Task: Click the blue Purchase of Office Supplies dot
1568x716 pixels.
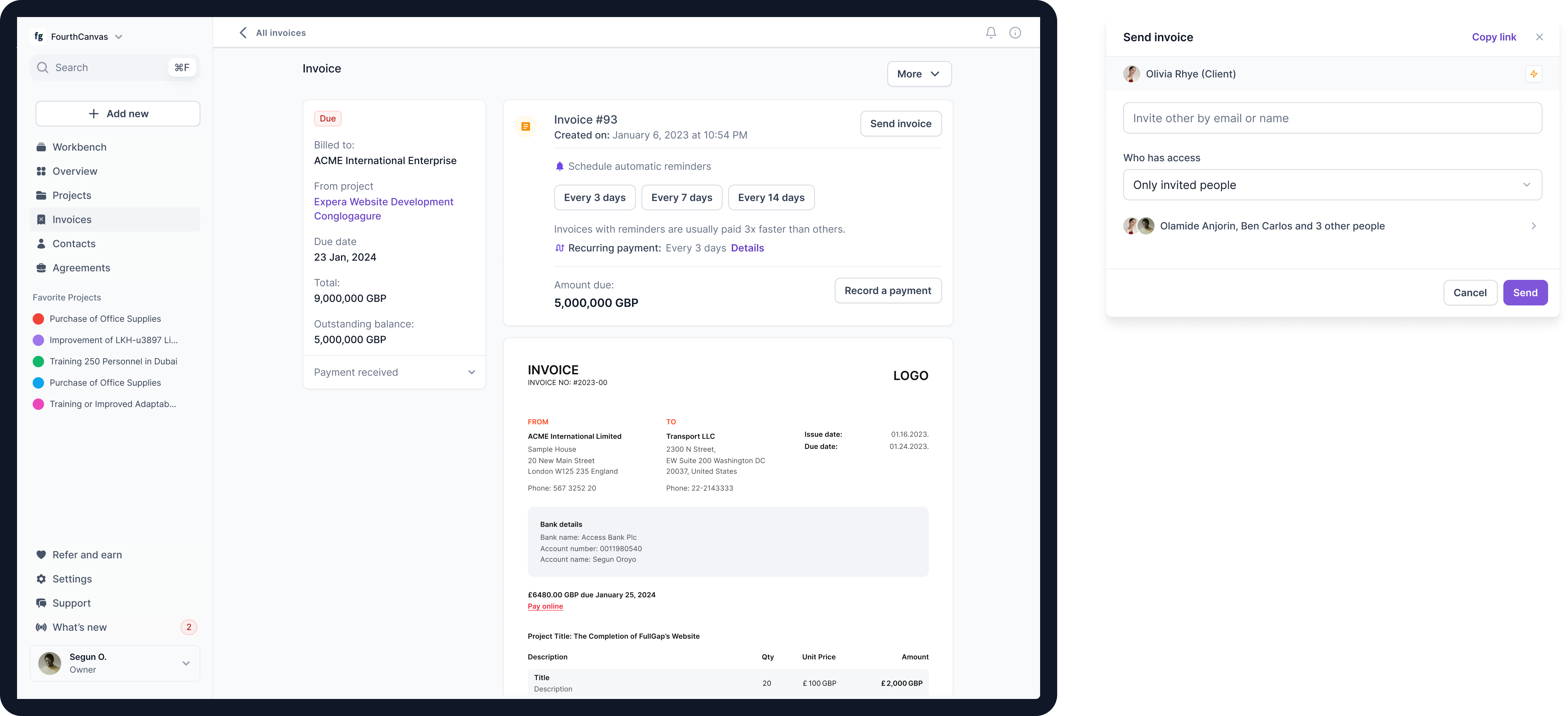Action: pyautogui.click(x=38, y=383)
